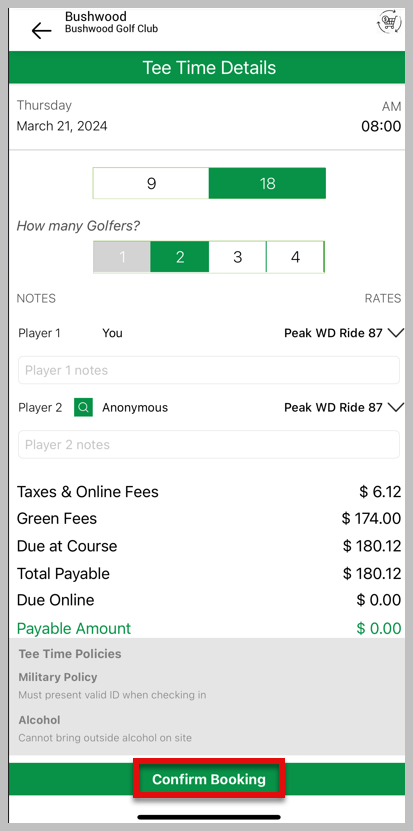Expand Player 1 rate dropdown chevron
Image resolution: width=413 pixels, height=831 pixels.
[x=396, y=333]
